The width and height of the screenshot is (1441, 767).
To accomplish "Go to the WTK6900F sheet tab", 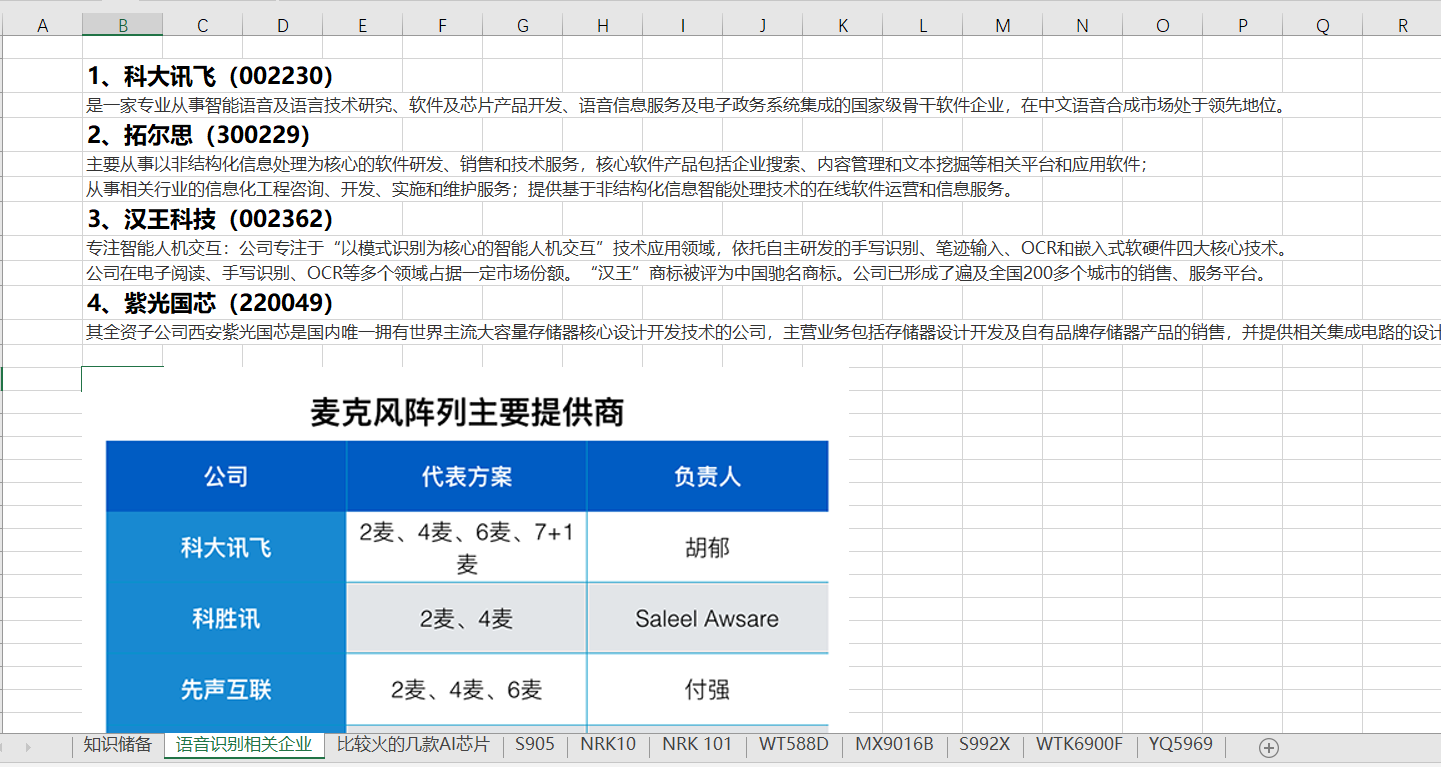I will tap(1079, 745).
